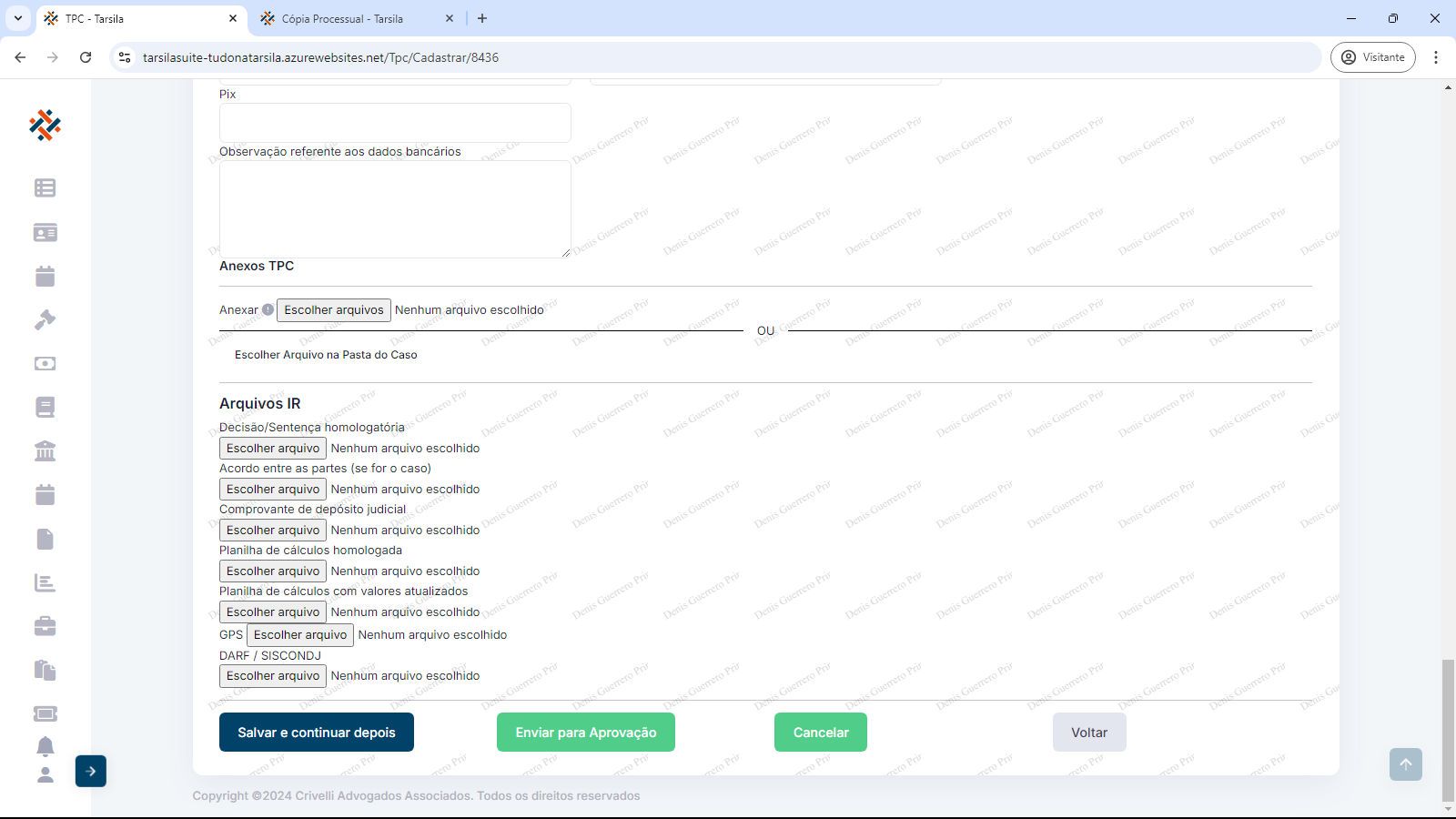
Task: Click Salvar e continuar depois button
Action: pyautogui.click(x=316, y=733)
